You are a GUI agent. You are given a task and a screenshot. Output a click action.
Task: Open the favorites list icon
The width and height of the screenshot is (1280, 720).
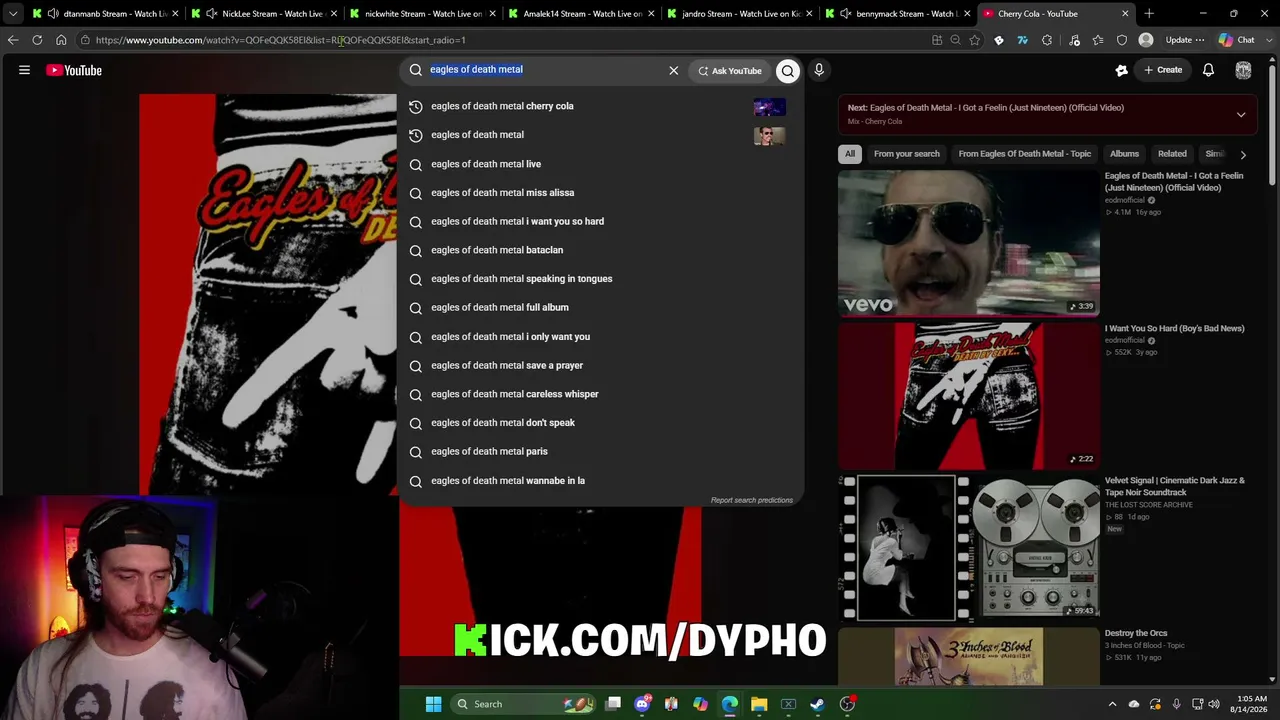tap(1098, 40)
